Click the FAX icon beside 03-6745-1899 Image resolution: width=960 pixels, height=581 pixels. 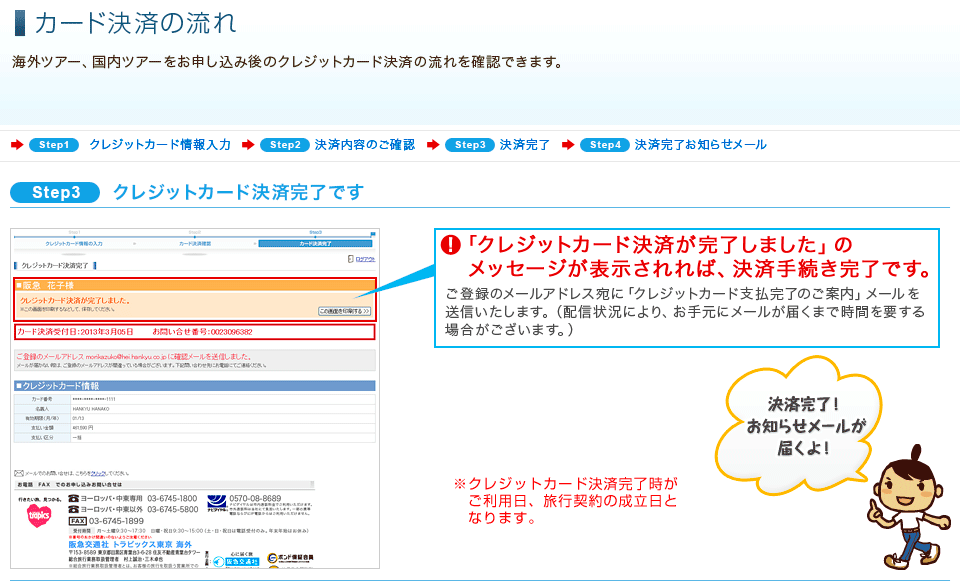[x=77, y=521]
